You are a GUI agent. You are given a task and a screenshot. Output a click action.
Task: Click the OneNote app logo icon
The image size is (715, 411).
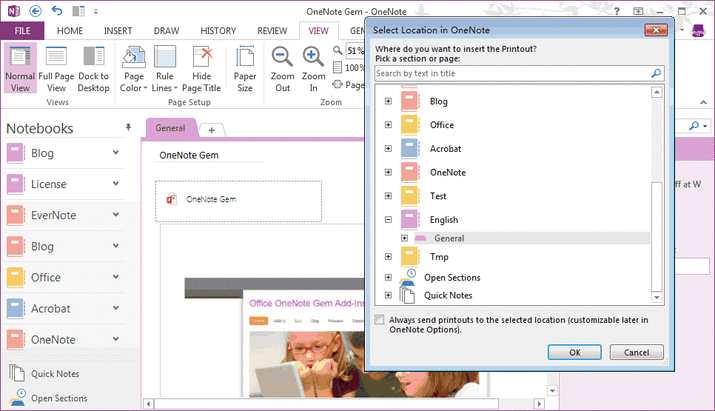tap(14, 11)
